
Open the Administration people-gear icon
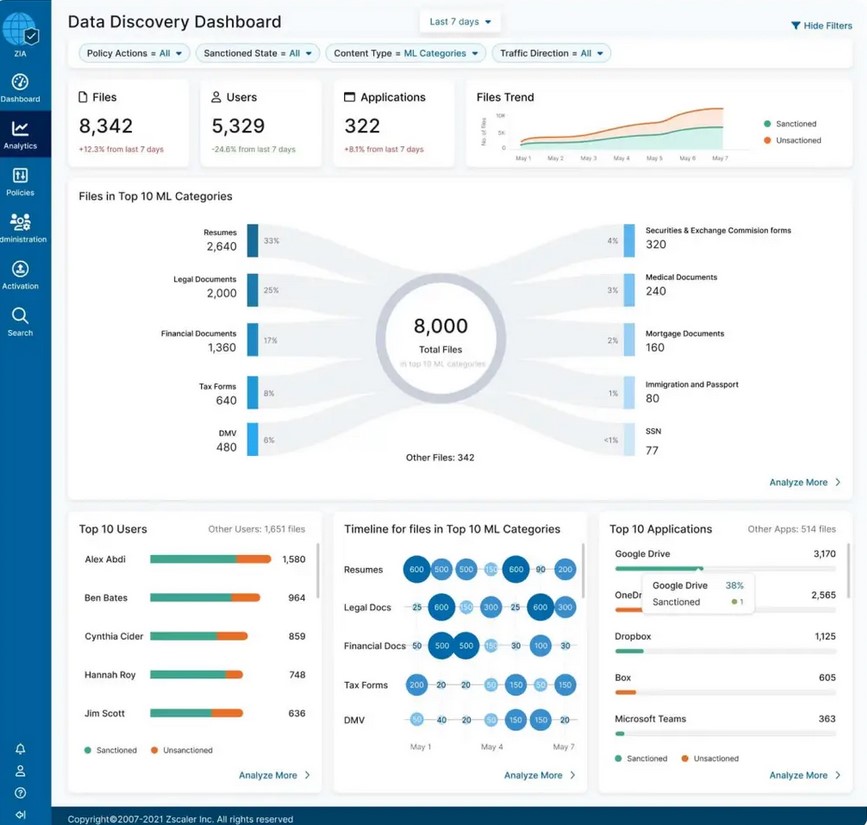coord(20,222)
